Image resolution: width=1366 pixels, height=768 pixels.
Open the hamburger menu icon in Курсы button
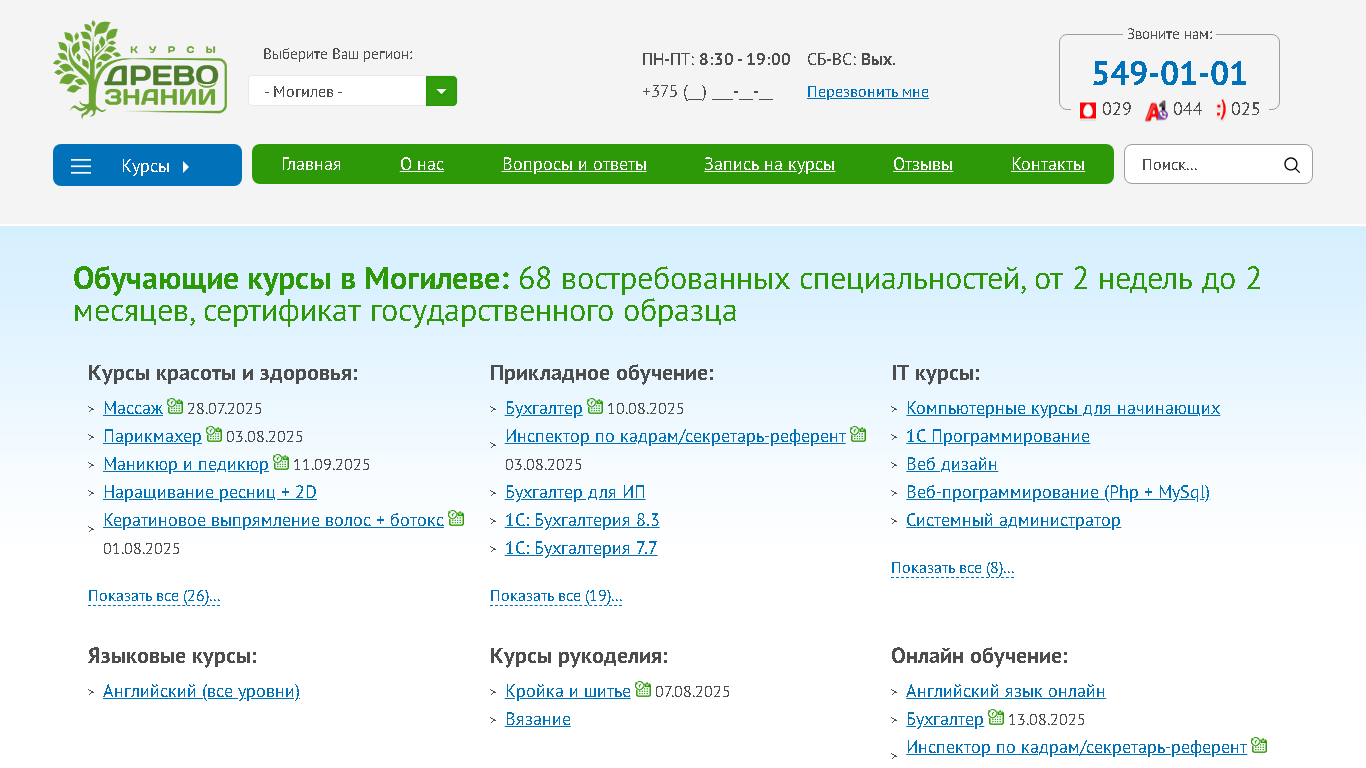[81, 166]
